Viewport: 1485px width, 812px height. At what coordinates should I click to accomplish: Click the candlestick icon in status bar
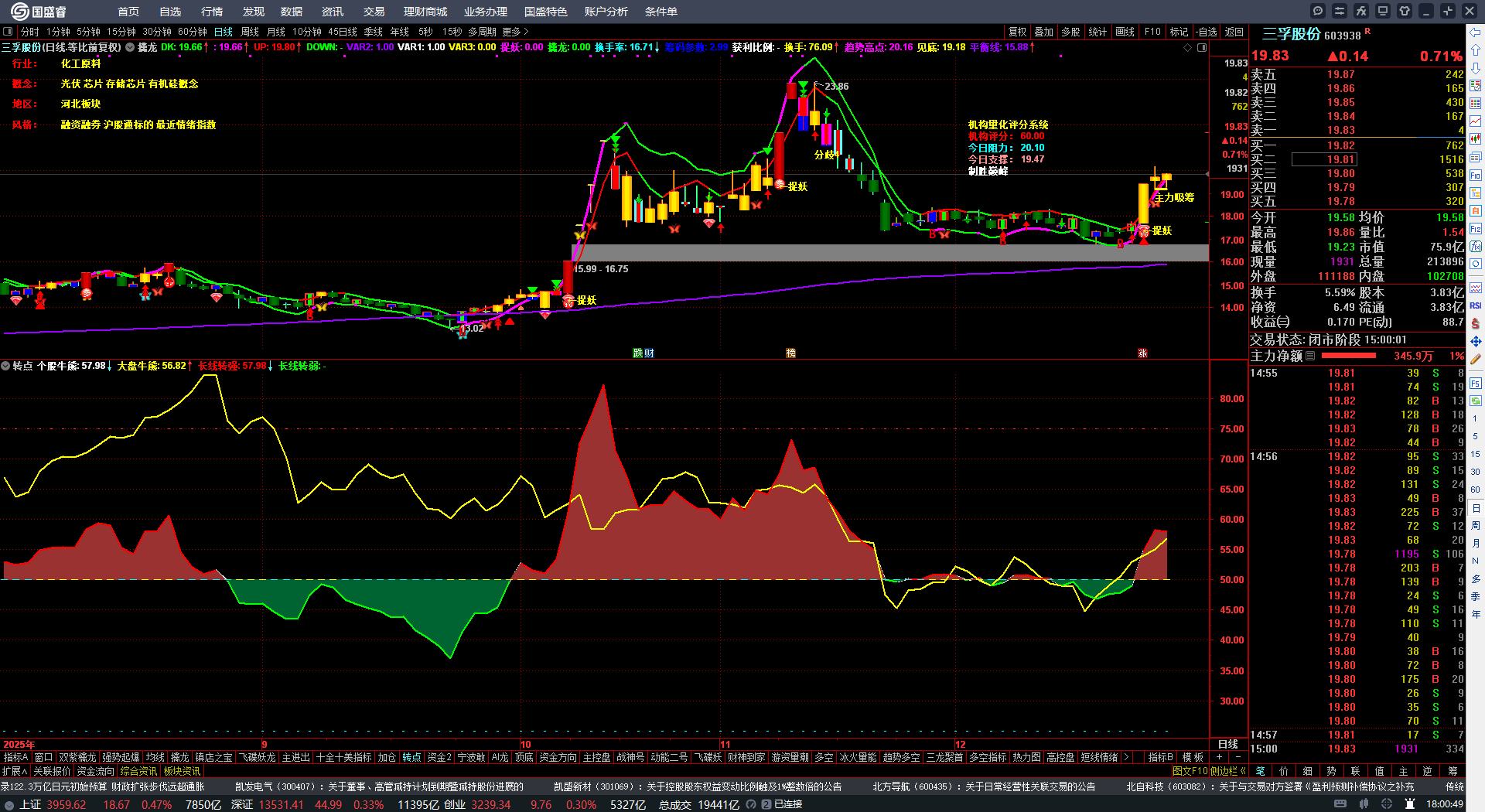point(1364,804)
